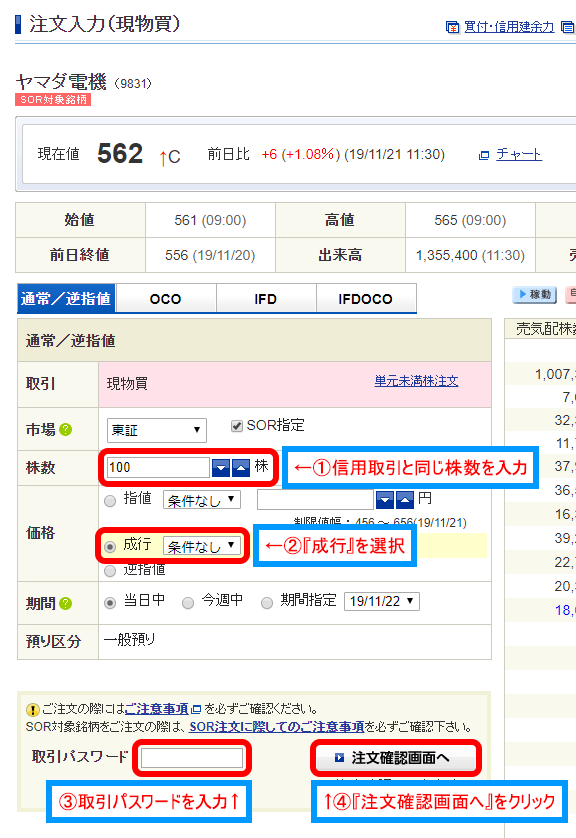Select the 通常／逆指値 tab

point(66,298)
